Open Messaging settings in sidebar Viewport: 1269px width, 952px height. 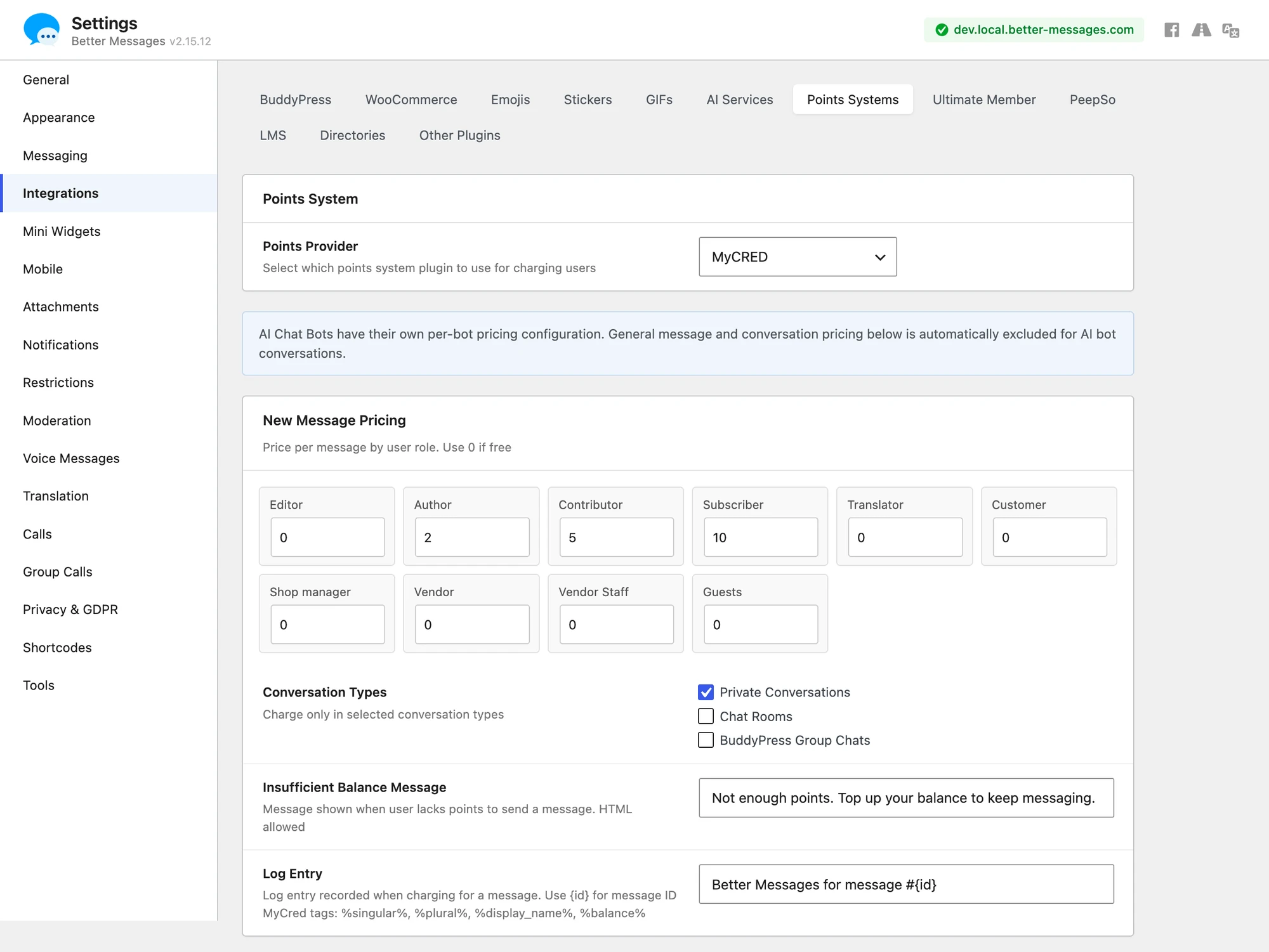pyautogui.click(x=108, y=155)
